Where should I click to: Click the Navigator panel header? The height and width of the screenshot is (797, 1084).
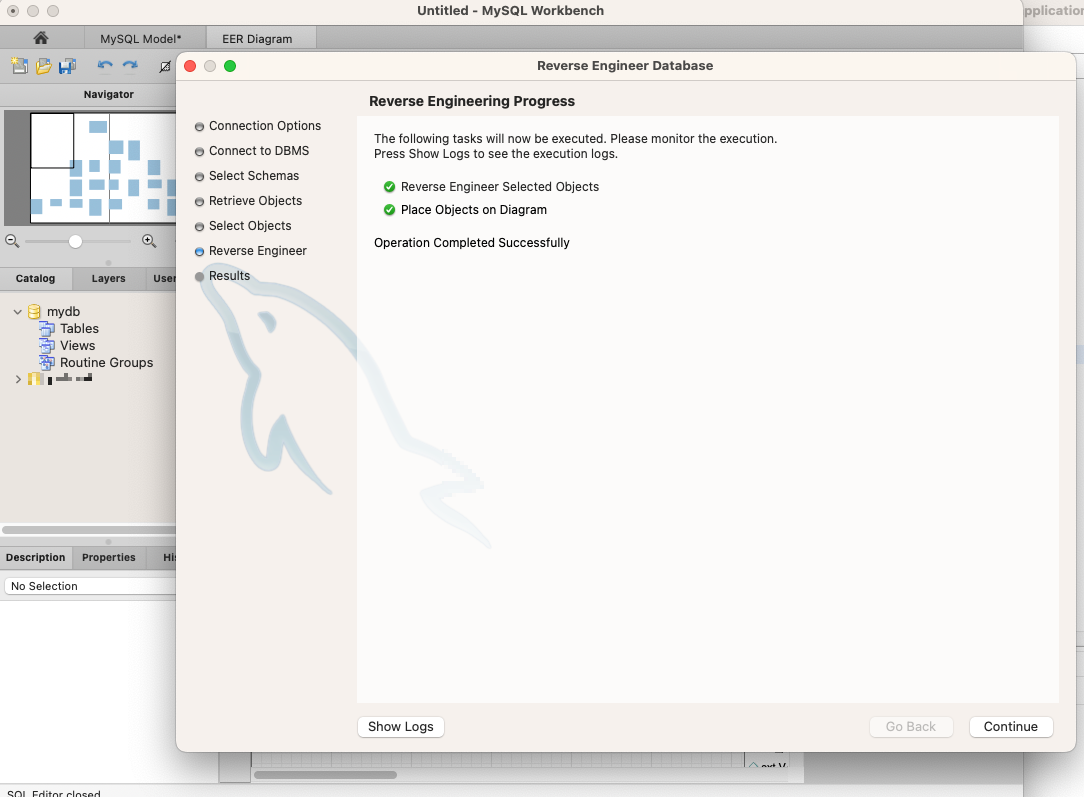[109, 94]
